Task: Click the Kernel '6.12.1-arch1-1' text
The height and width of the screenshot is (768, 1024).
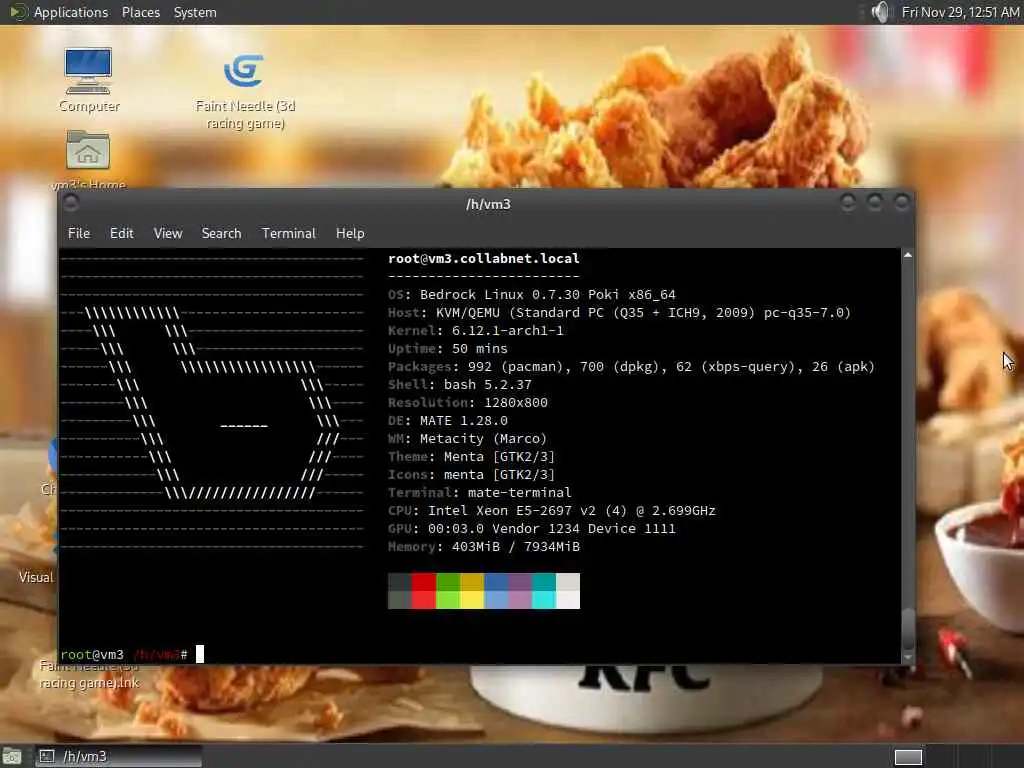Action: pos(507,330)
